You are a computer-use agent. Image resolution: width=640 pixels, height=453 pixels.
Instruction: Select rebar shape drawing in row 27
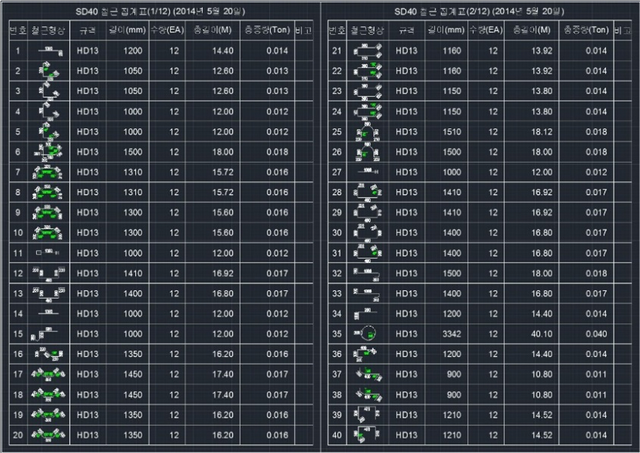pos(368,171)
